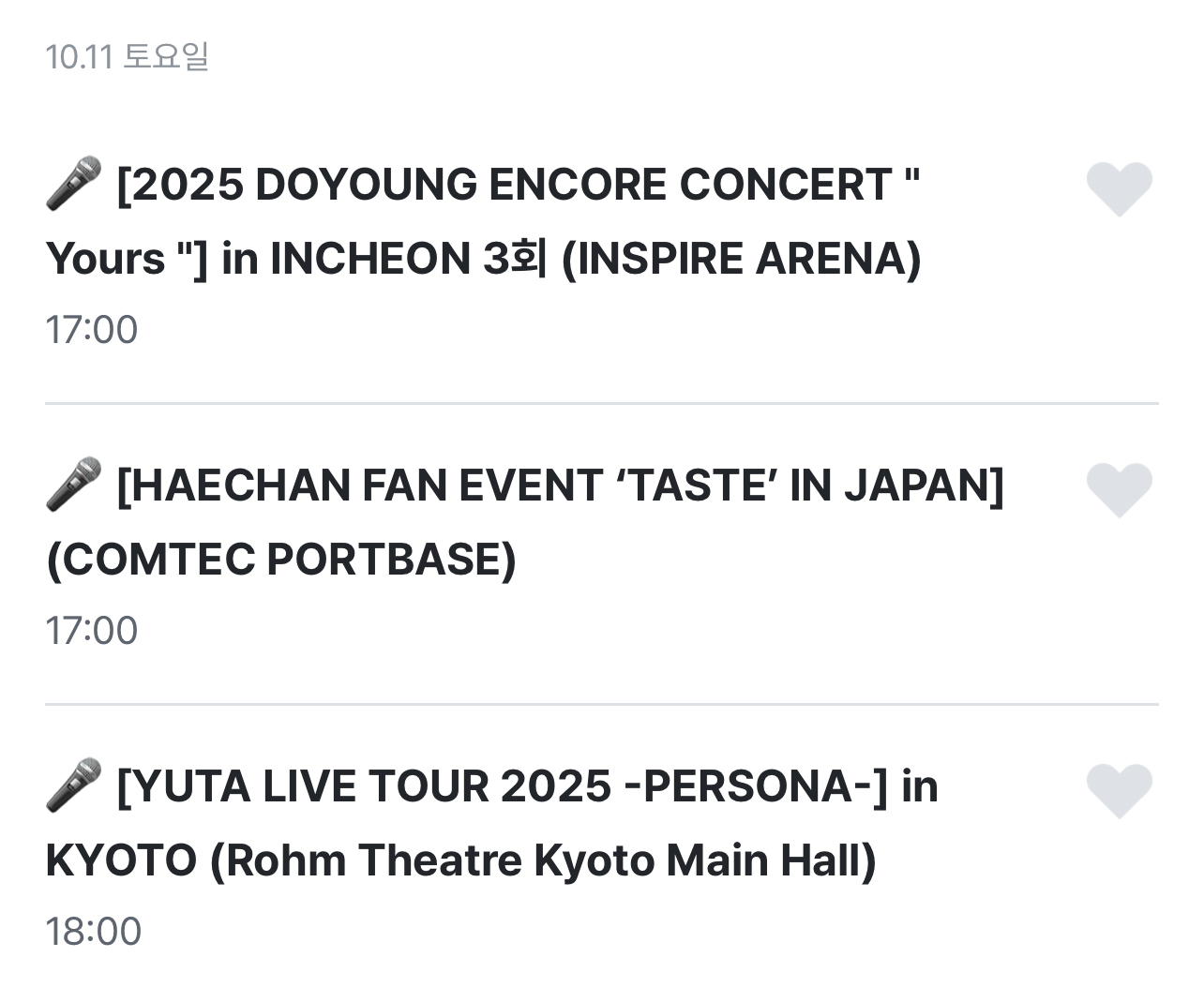Click microphone icon beside DOYOUNG concert
The image size is (1204, 987).
[x=73, y=184]
